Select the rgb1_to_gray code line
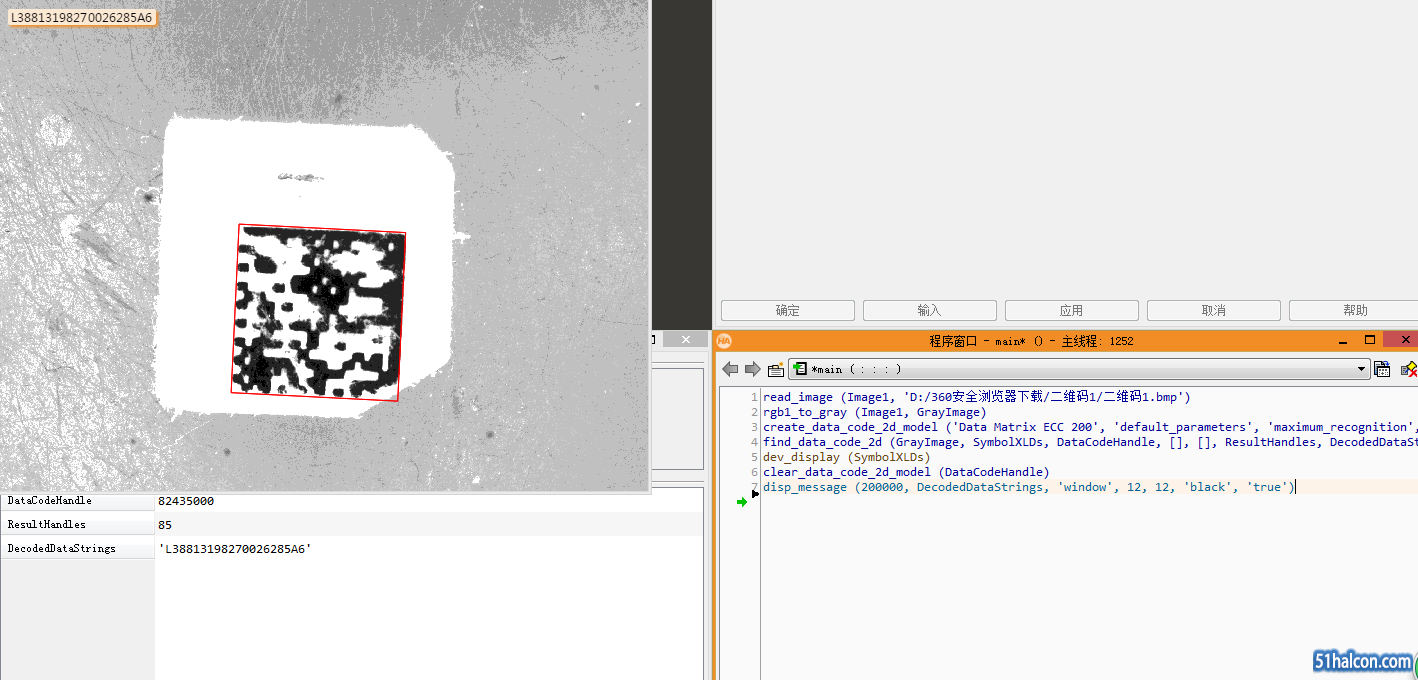The width and height of the screenshot is (1418, 680). tap(875, 412)
